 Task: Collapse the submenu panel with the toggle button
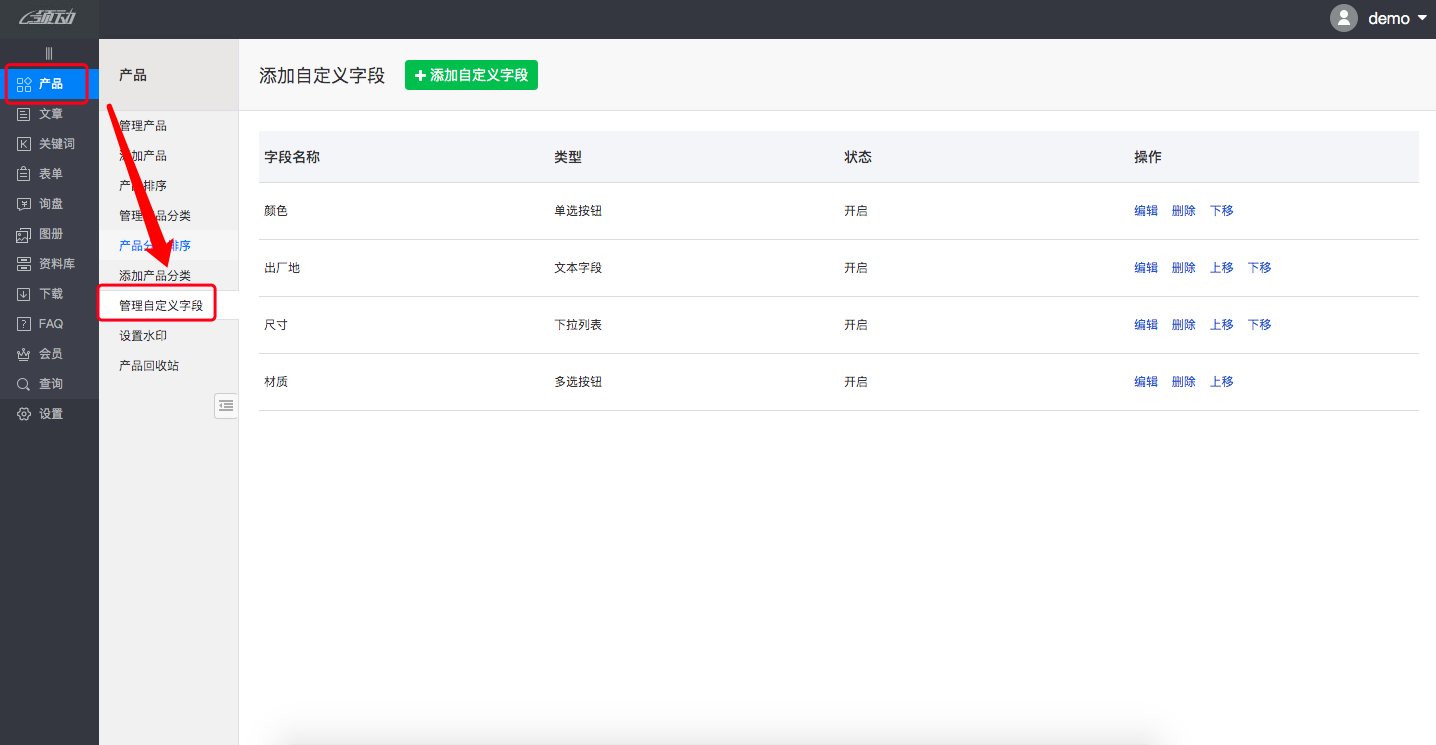click(x=226, y=405)
